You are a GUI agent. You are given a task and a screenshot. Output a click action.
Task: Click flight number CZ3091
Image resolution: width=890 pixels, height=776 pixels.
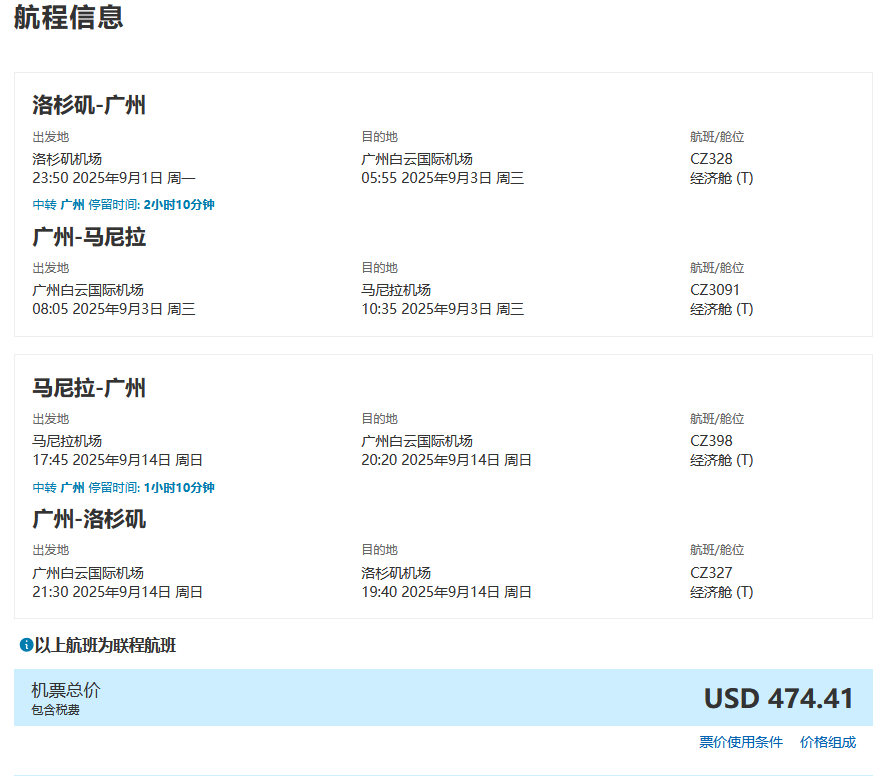tap(715, 290)
